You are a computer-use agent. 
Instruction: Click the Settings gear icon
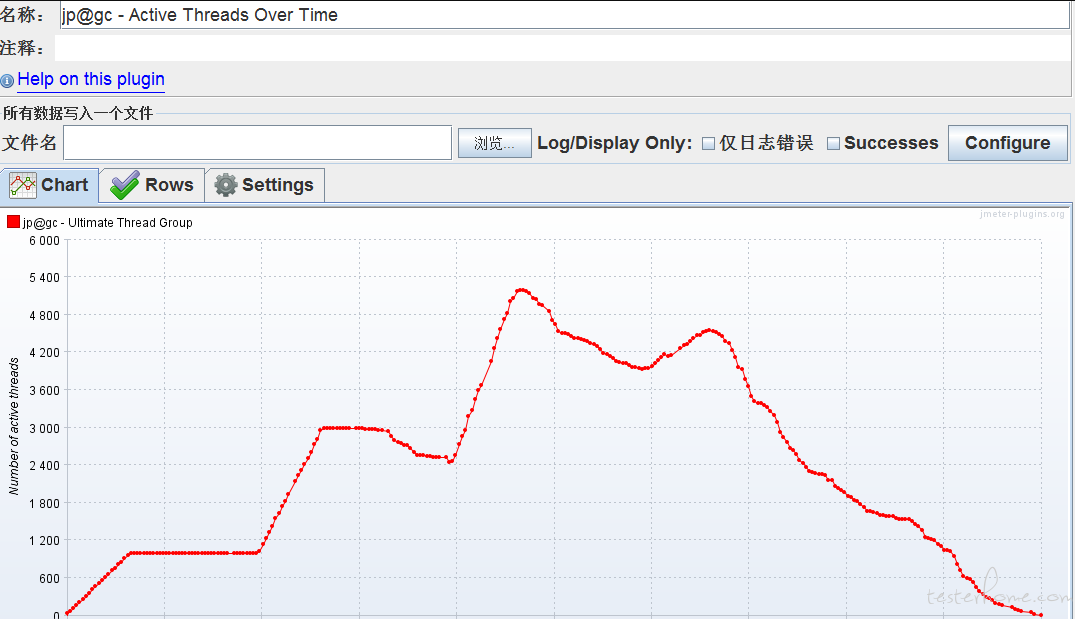tap(226, 185)
